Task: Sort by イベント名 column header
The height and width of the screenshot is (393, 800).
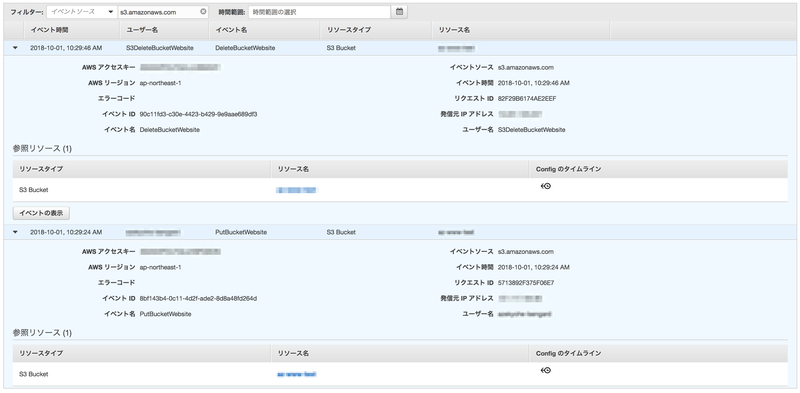Action: [x=231, y=30]
